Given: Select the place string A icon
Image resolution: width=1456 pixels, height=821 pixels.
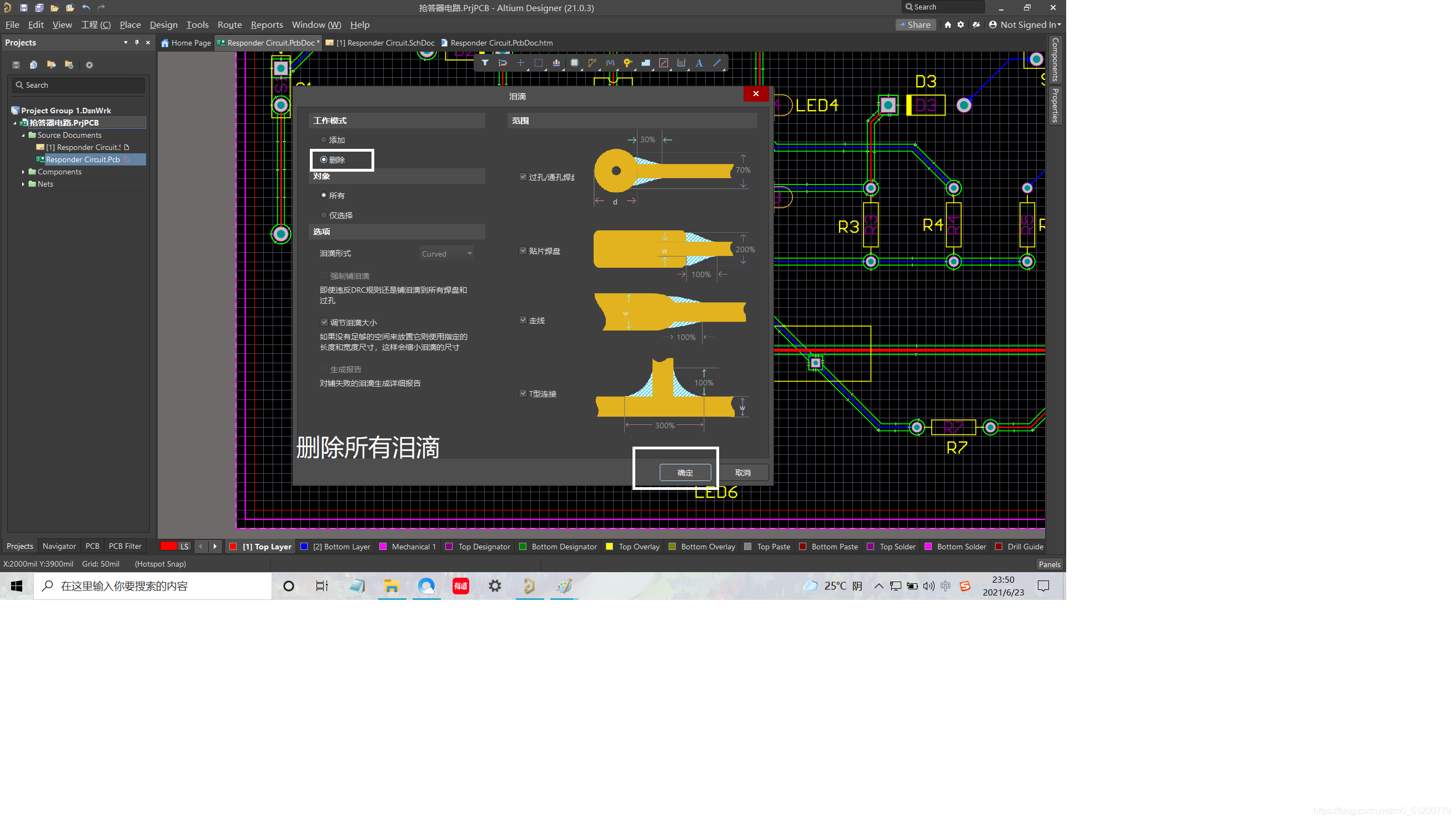Looking at the screenshot, I should [699, 63].
